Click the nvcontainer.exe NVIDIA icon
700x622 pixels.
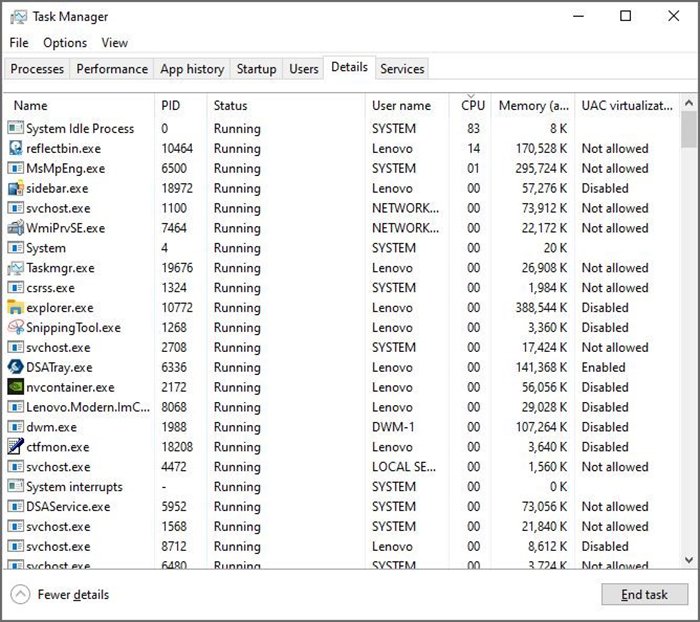(x=15, y=388)
